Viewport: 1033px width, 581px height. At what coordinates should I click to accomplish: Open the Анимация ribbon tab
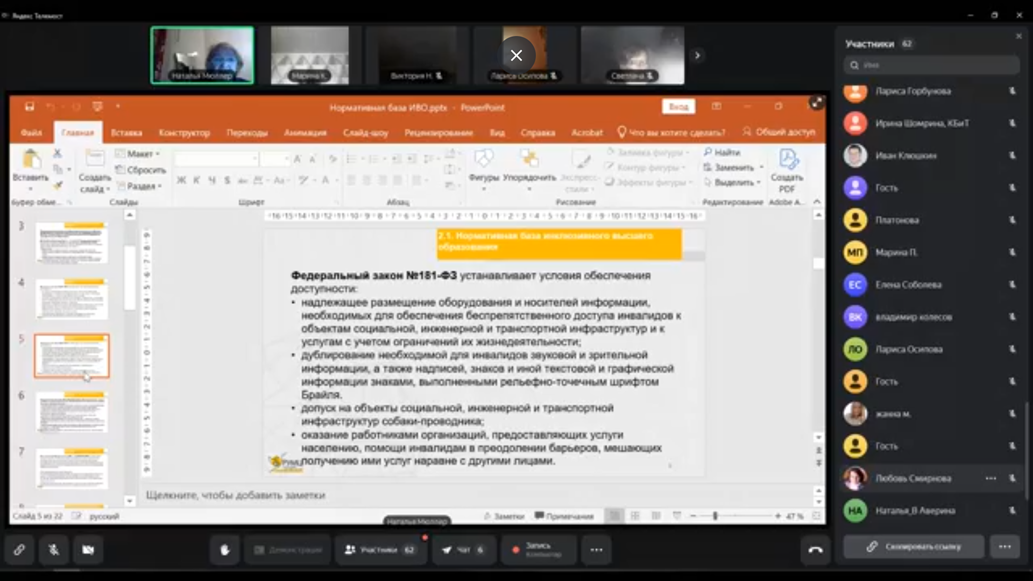click(x=305, y=132)
